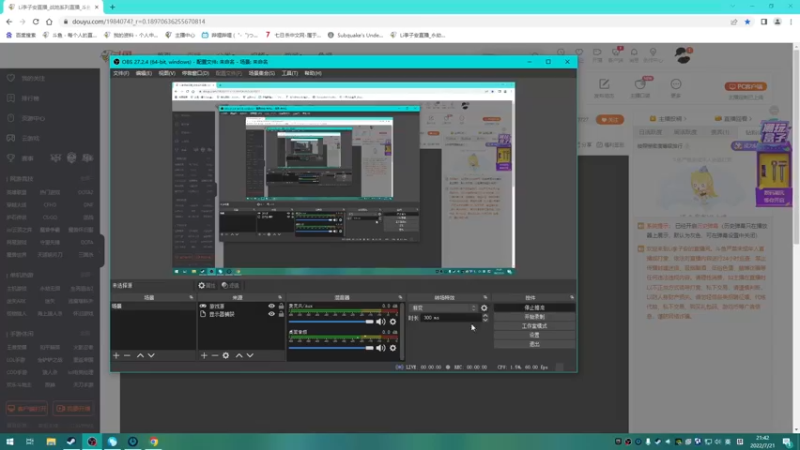Move the selected source up
This screenshot has width=800, height=450.
(239, 355)
